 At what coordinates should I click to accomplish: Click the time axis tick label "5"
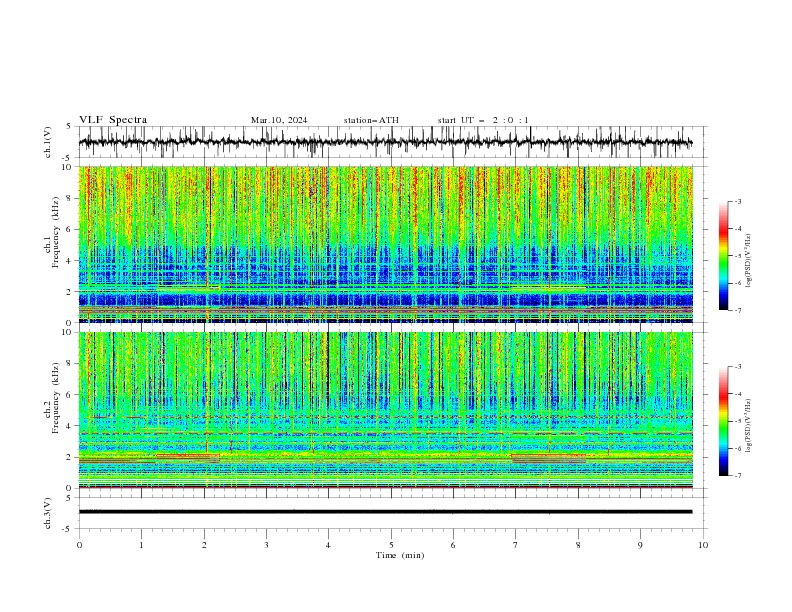[x=391, y=545]
